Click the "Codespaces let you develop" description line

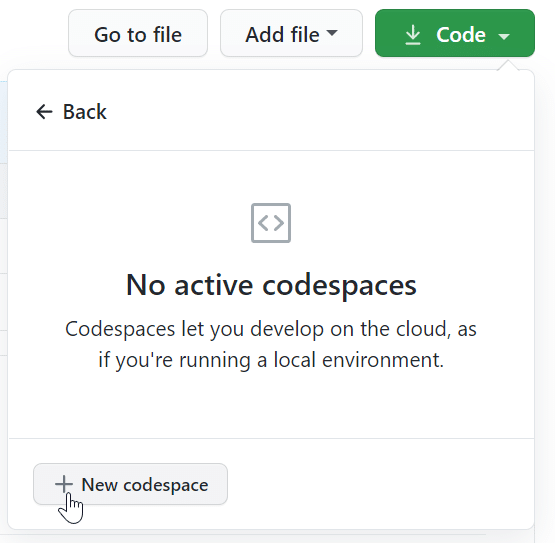pyautogui.click(x=271, y=329)
